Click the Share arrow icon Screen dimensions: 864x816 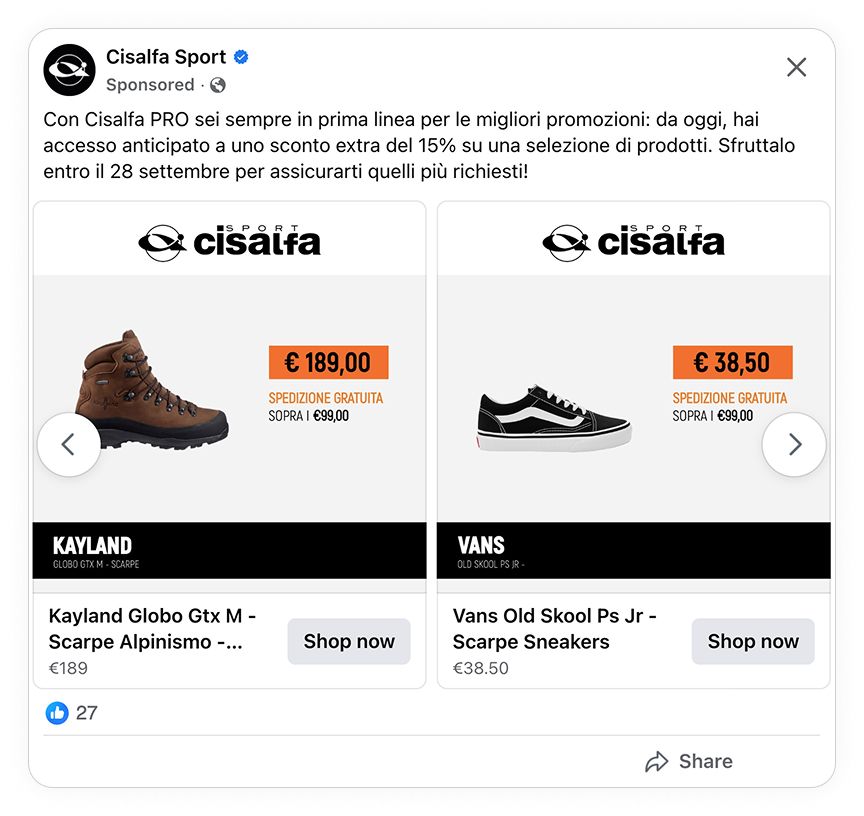pyautogui.click(x=657, y=761)
